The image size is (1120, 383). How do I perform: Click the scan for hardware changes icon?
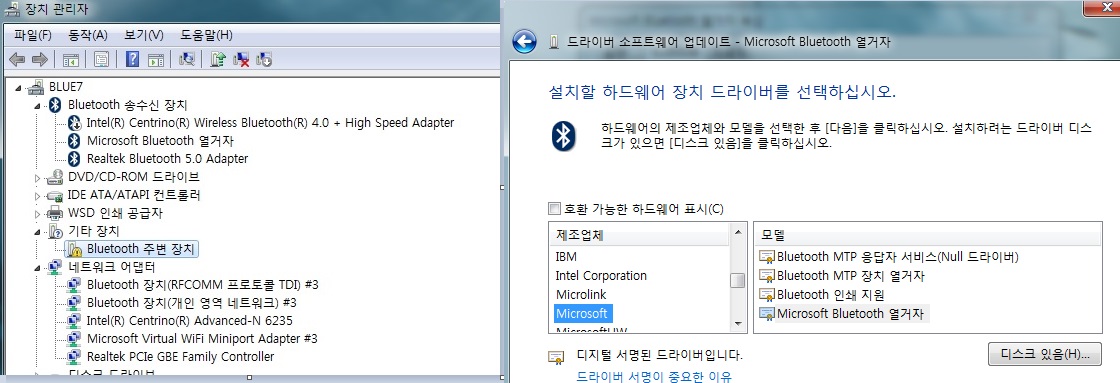click(187, 59)
